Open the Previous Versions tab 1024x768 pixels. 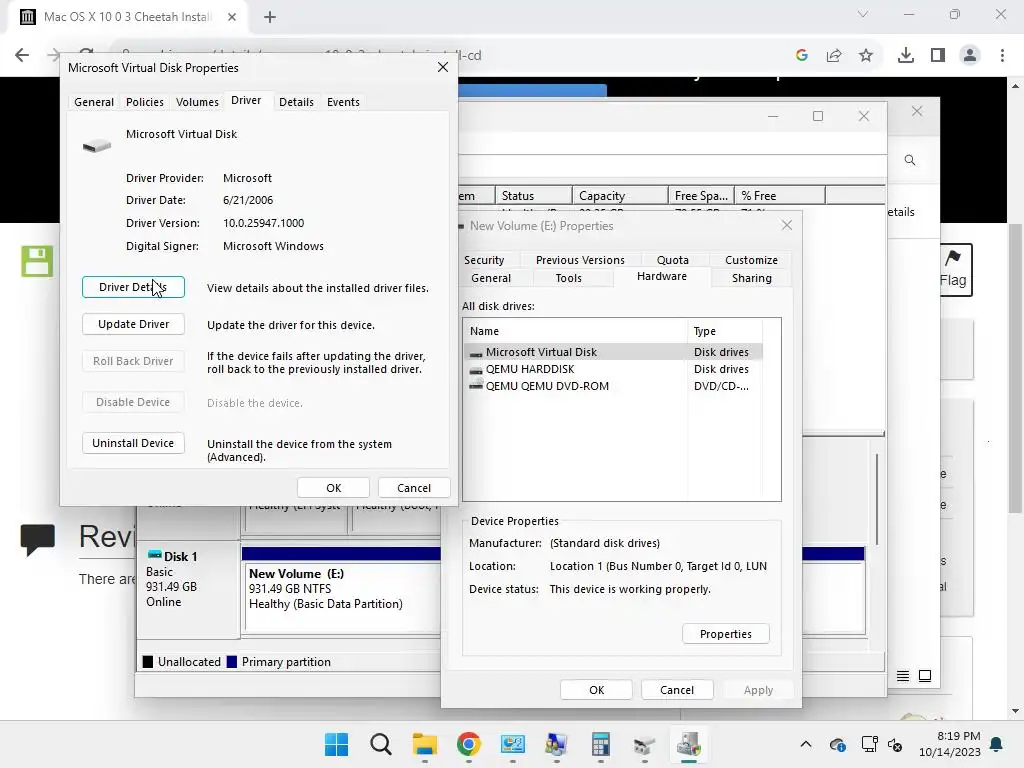pos(580,260)
